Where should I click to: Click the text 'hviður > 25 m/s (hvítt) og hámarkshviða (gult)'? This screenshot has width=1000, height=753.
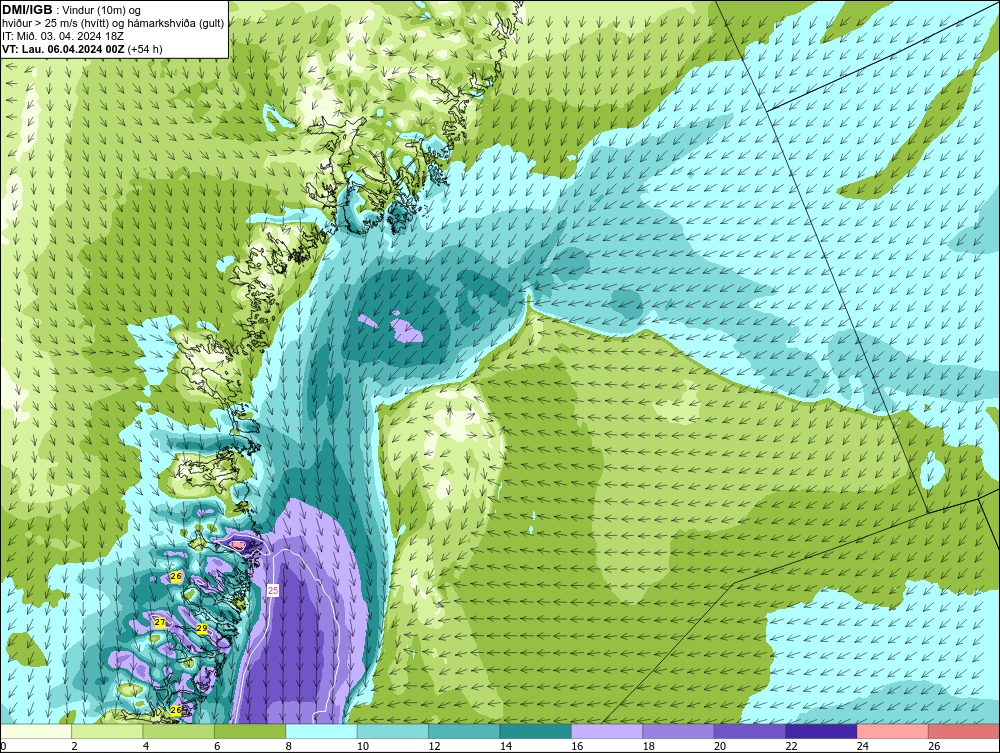click(113, 24)
